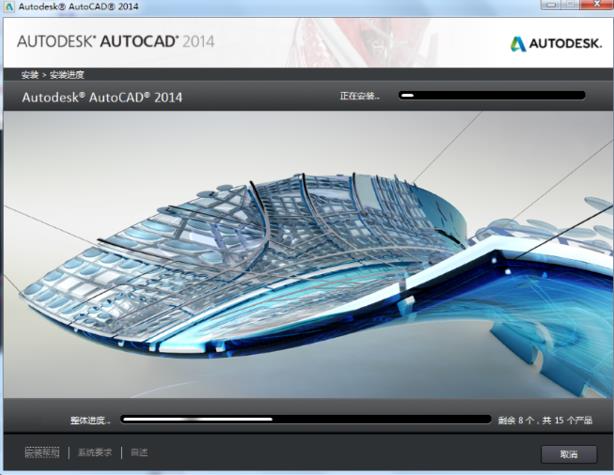Open the 自述 readme link
This screenshot has width=614, height=475.
[138, 452]
